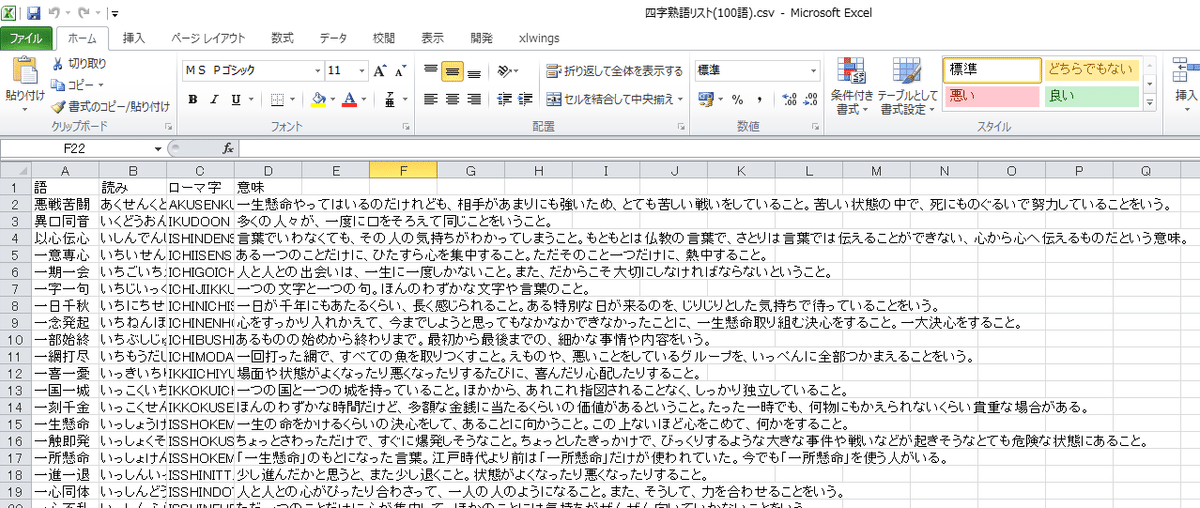This screenshot has height=508, width=1200.
Task: Click the Undo arrow in quick access toolbar
Action: [x=54, y=14]
